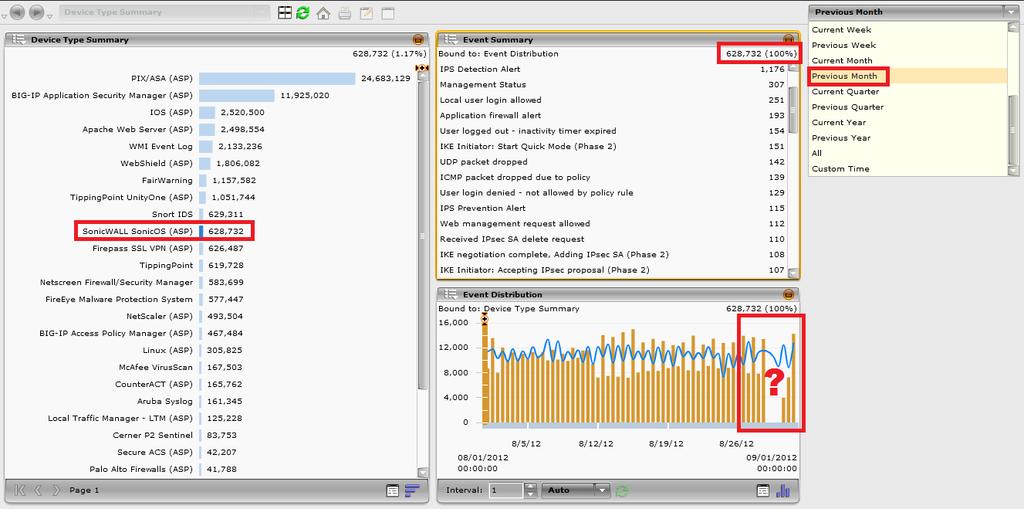Refresh the view with green arrows icon
The height and width of the screenshot is (509, 1024).
(x=302, y=12)
